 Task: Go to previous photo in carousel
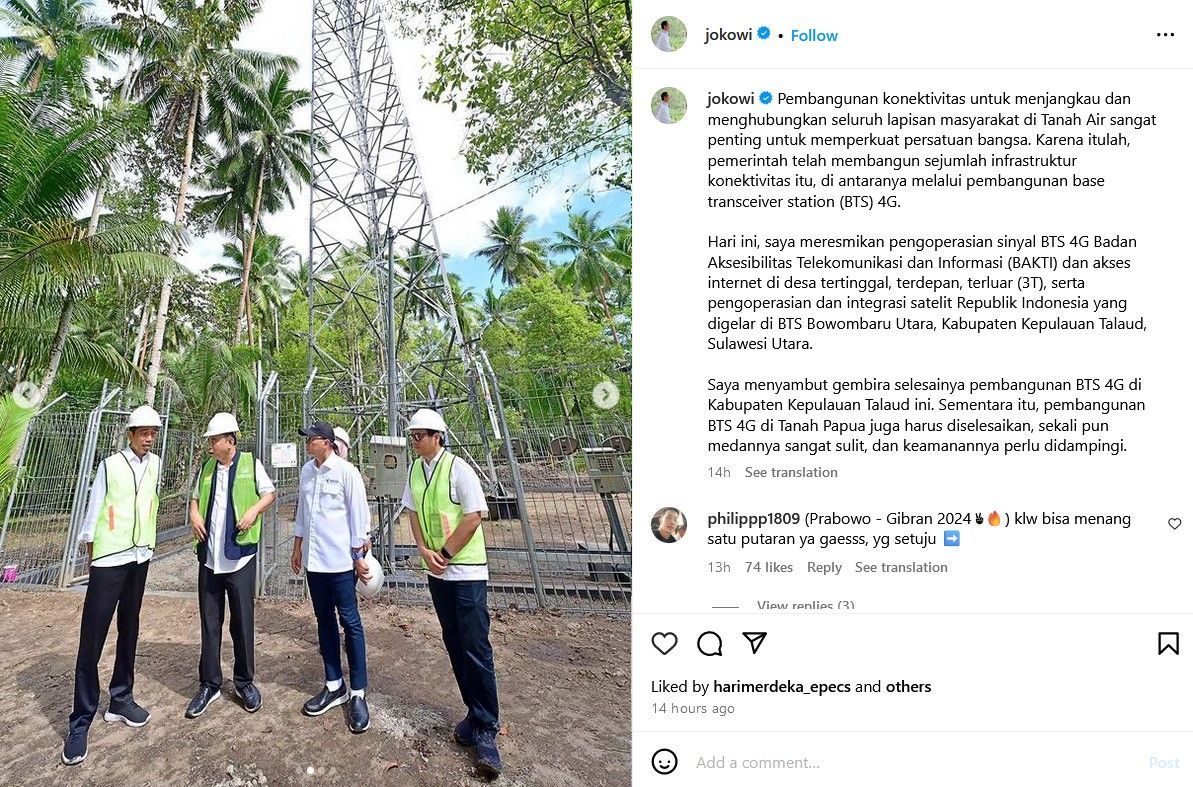click(27, 394)
